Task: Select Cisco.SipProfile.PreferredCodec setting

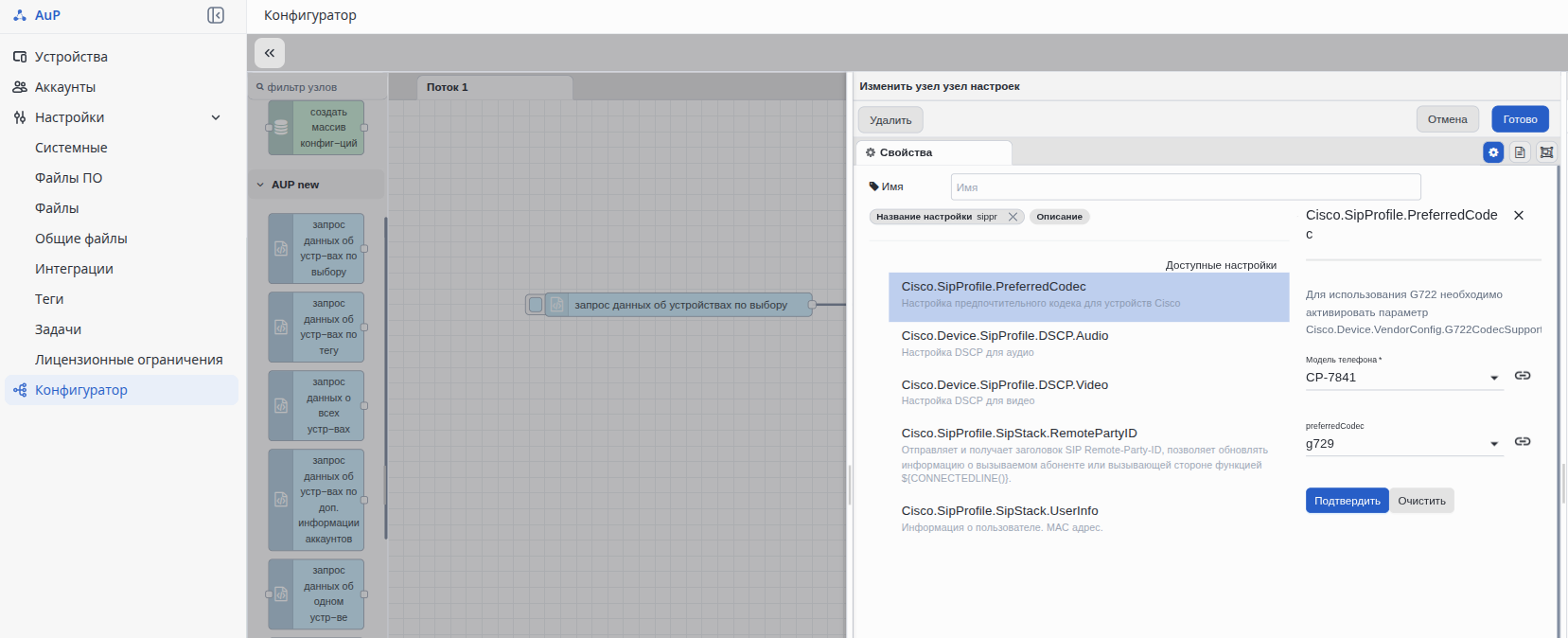Action: 1088,297
